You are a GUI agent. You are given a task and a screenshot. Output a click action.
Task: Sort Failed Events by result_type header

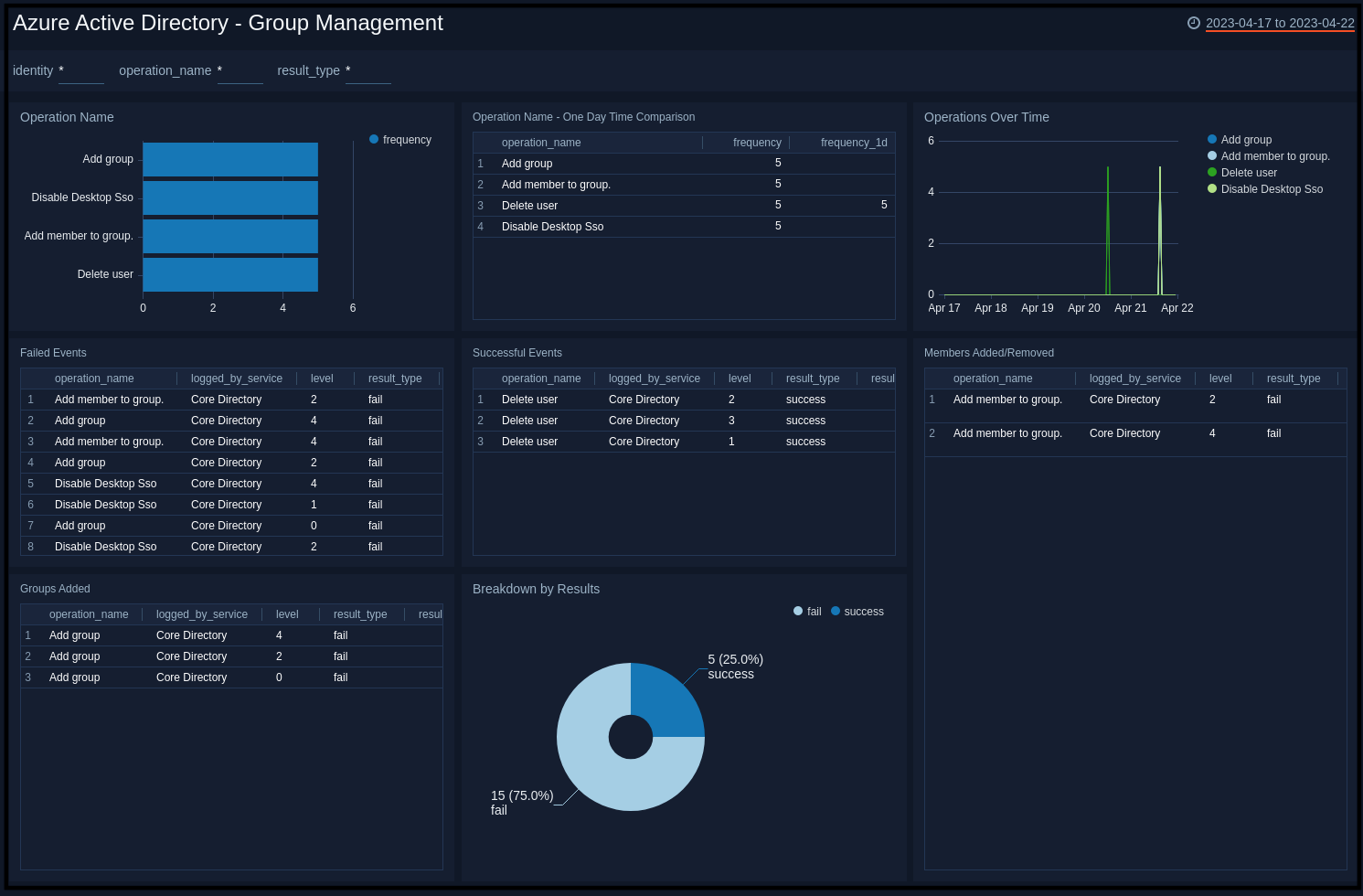click(395, 379)
